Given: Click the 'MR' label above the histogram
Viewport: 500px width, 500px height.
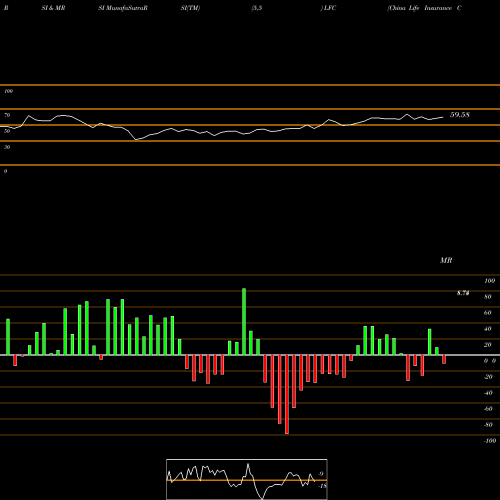Looking at the screenshot, I should point(446,260).
